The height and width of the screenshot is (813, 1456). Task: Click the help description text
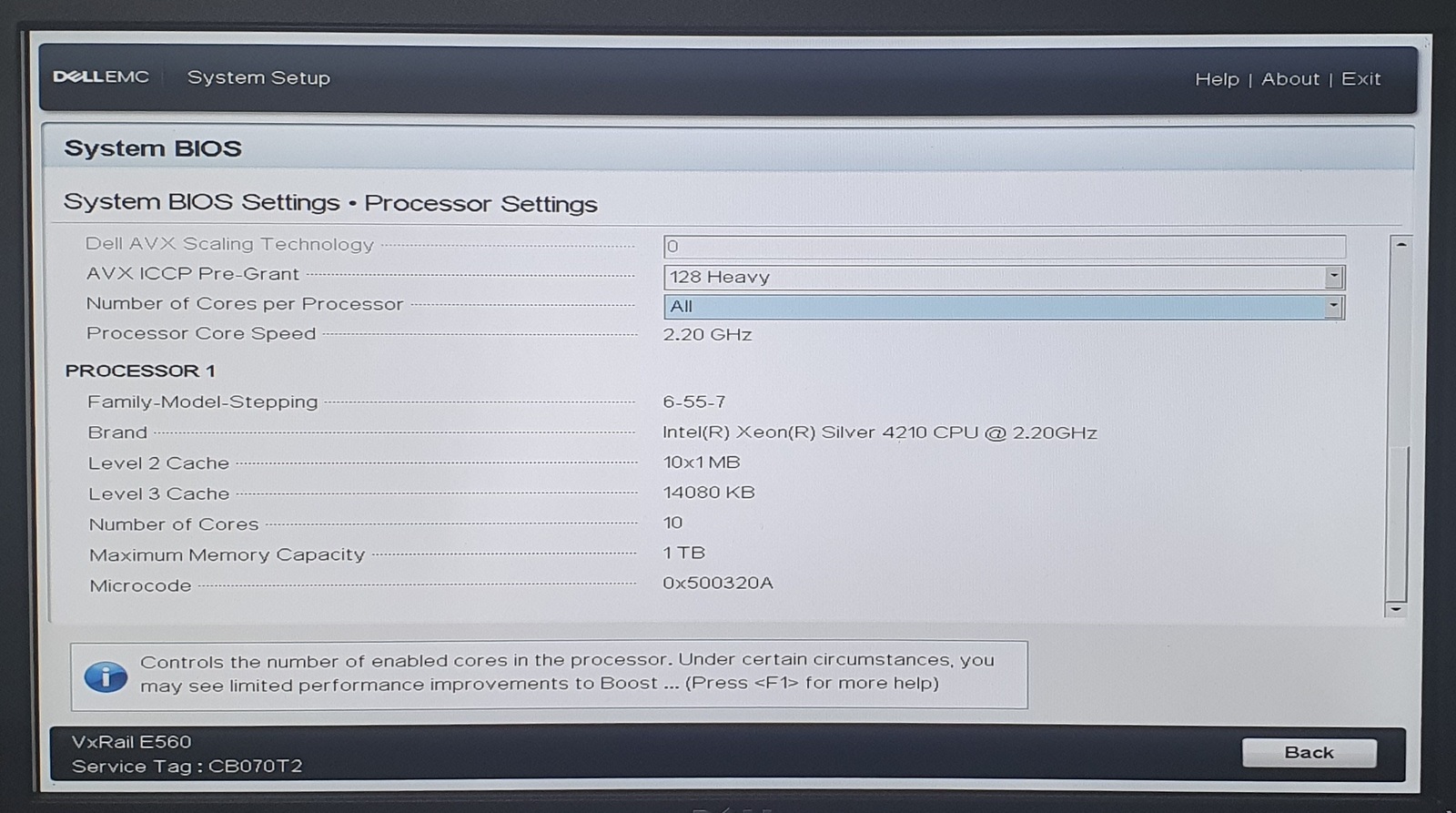pos(567,672)
